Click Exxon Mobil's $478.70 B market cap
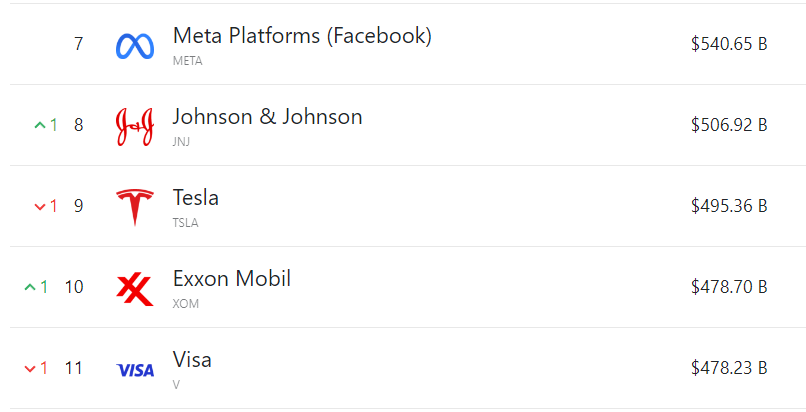 tap(728, 287)
